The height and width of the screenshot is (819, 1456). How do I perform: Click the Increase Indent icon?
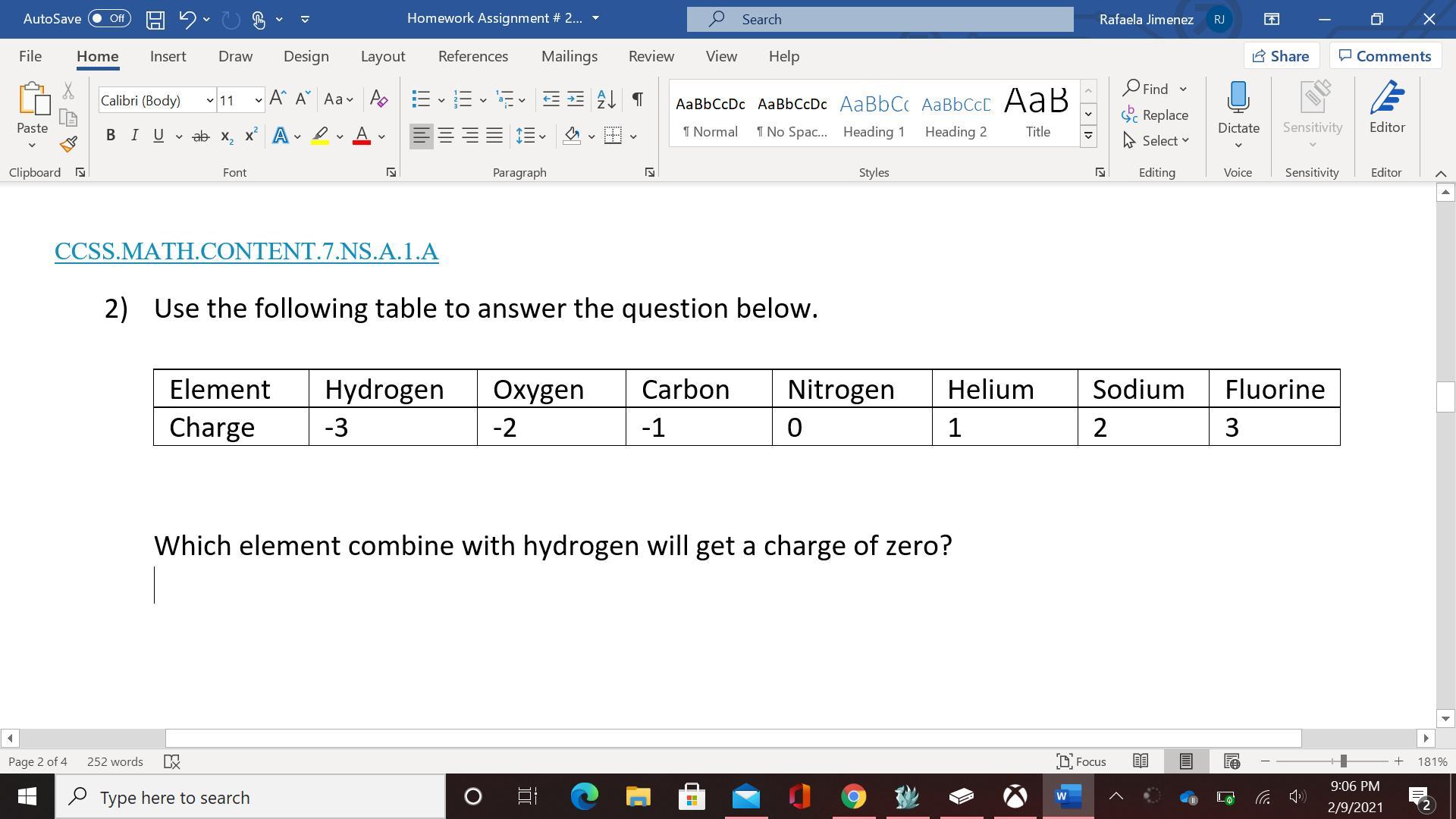click(x=576, y=99)
